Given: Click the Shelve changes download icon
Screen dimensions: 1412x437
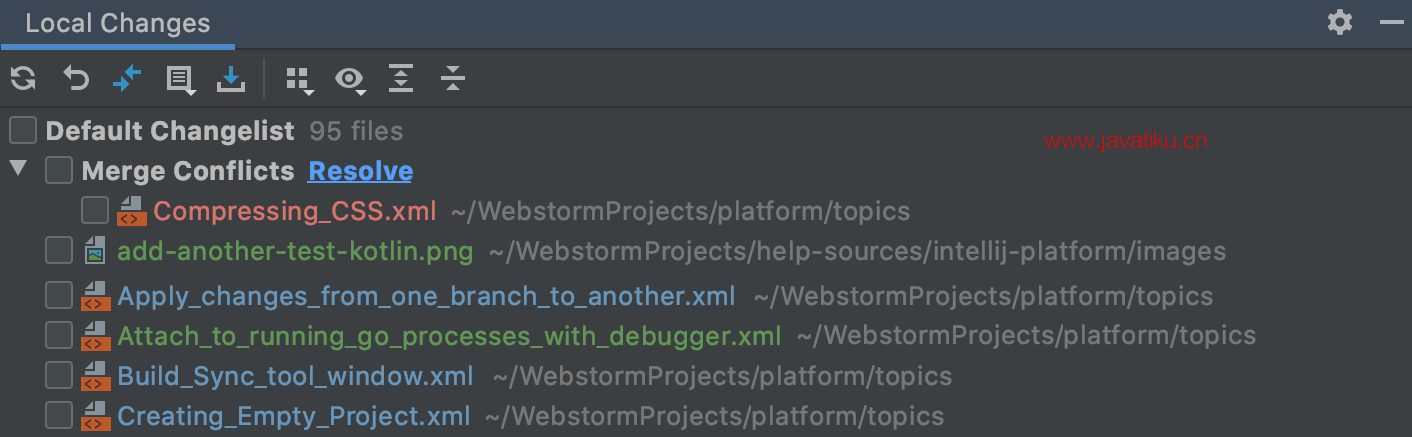Looking at the screenshot, I should coord(231,78).
